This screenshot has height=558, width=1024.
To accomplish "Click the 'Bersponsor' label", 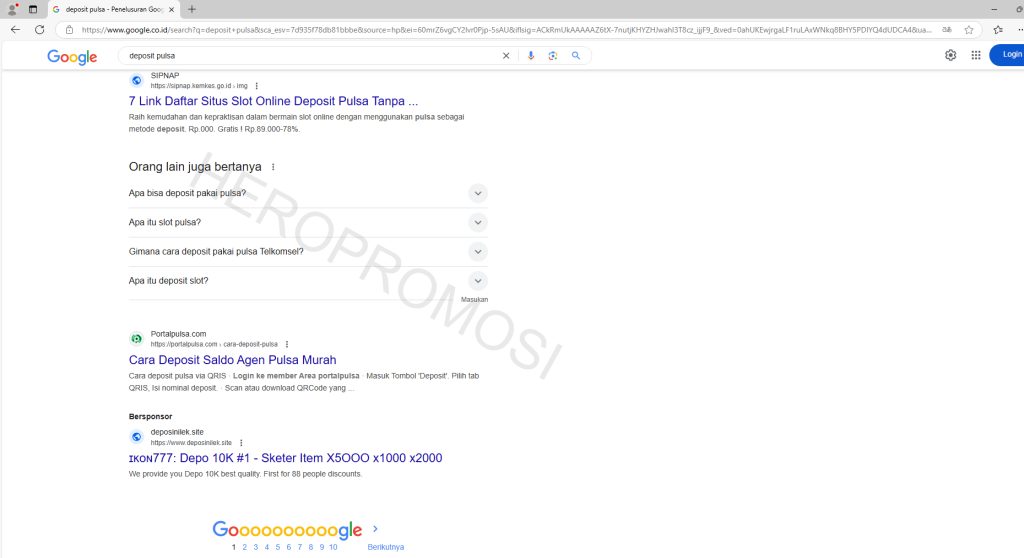I will 150,416.
